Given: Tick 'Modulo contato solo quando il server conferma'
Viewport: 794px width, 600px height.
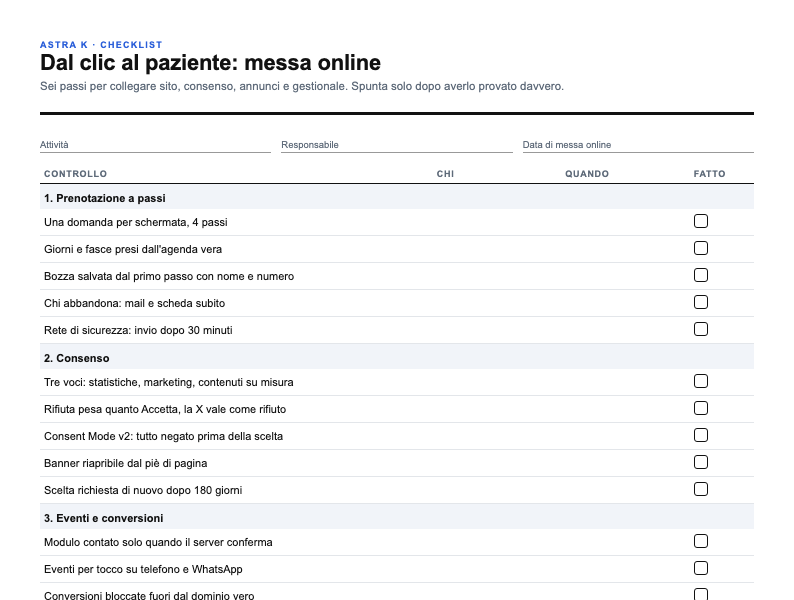Looking at the screenshot, I should pyautogui.click(x=701, y=541).
